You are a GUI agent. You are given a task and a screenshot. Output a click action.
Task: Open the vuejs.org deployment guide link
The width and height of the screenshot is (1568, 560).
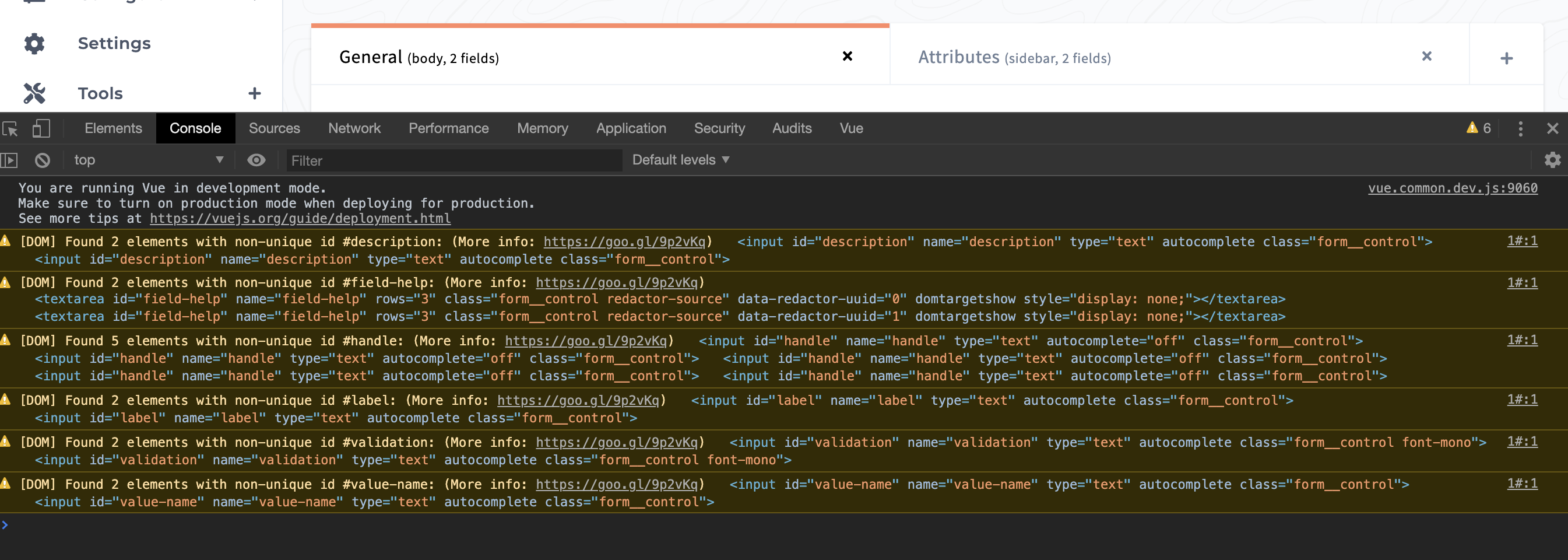tap(300, 218)
